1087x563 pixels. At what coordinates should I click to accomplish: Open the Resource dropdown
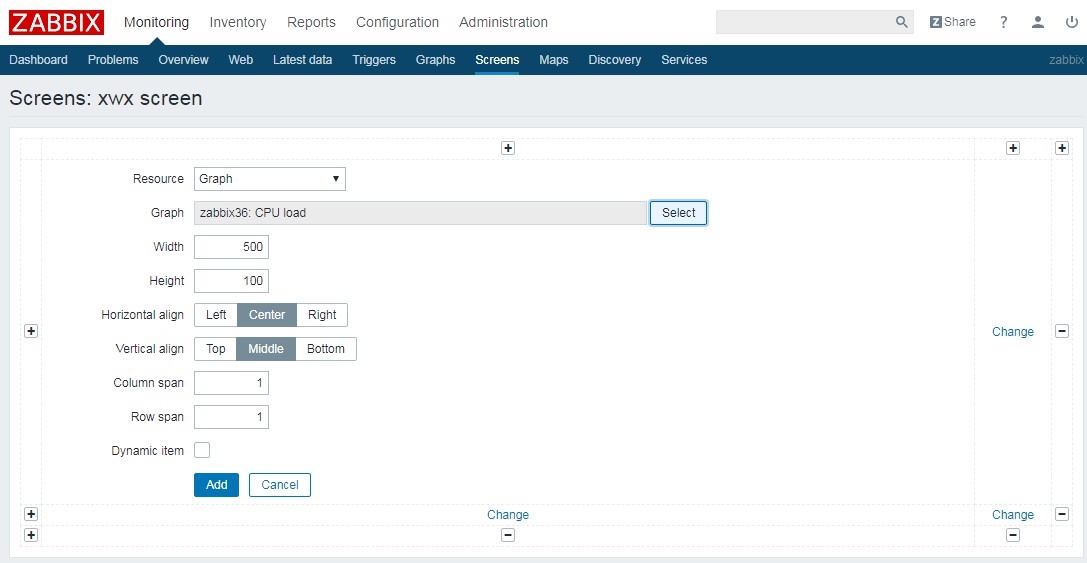269,179
